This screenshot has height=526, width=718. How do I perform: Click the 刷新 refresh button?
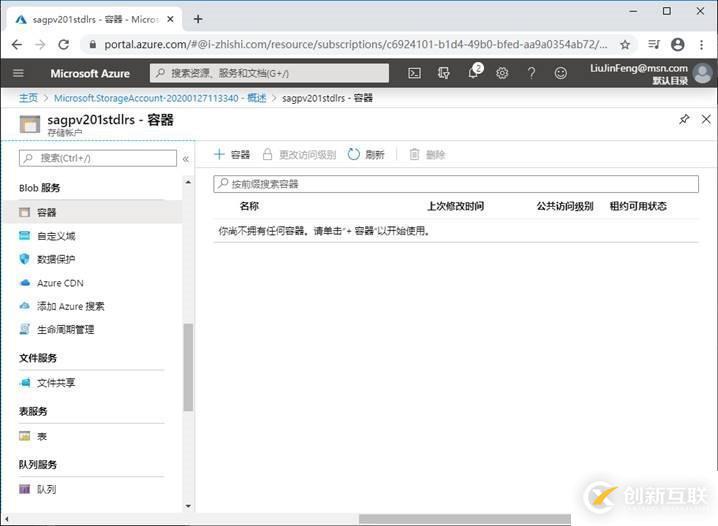coord(366,155)
